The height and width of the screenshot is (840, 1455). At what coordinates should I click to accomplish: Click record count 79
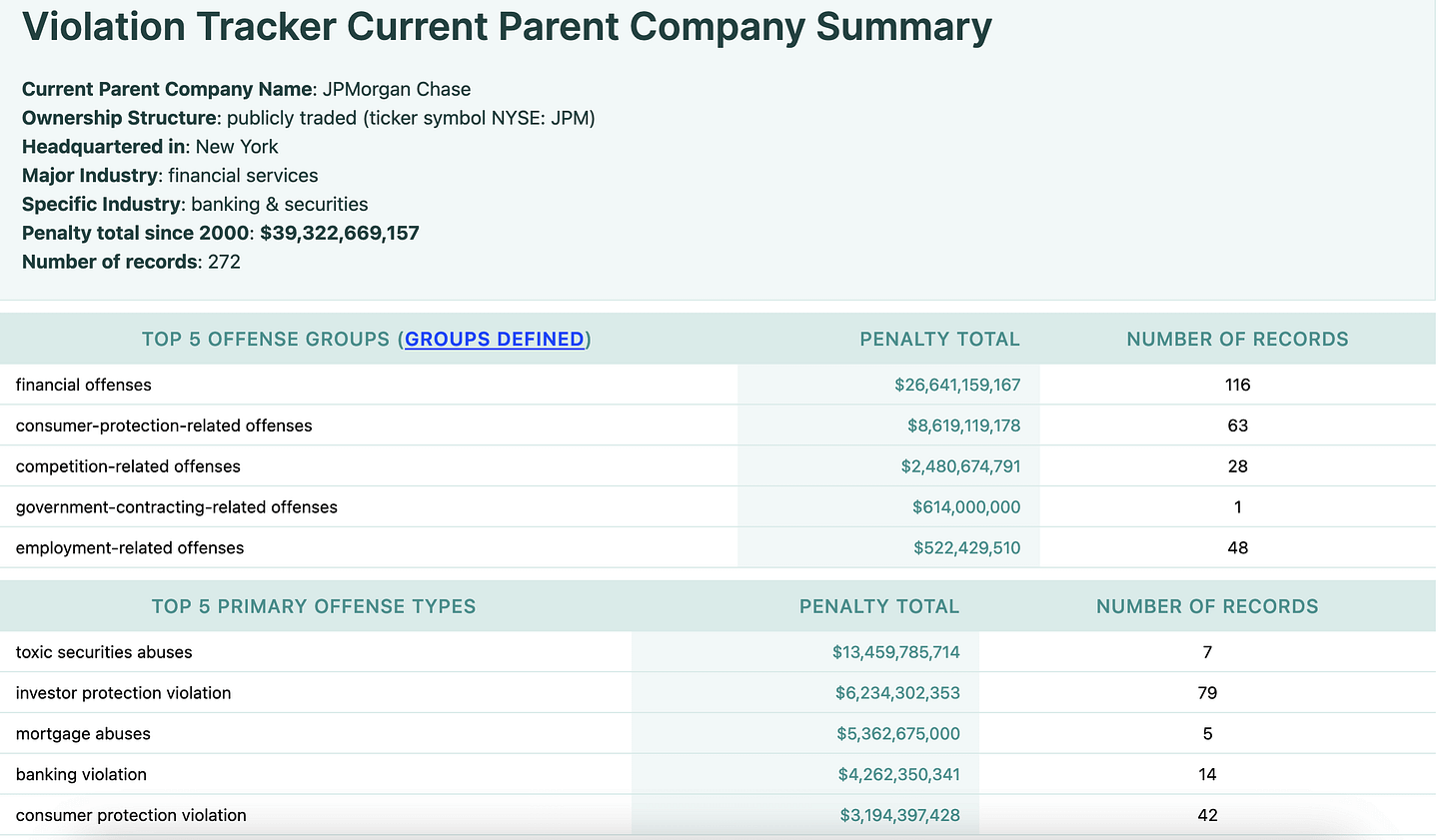(x=1207, y=693)
